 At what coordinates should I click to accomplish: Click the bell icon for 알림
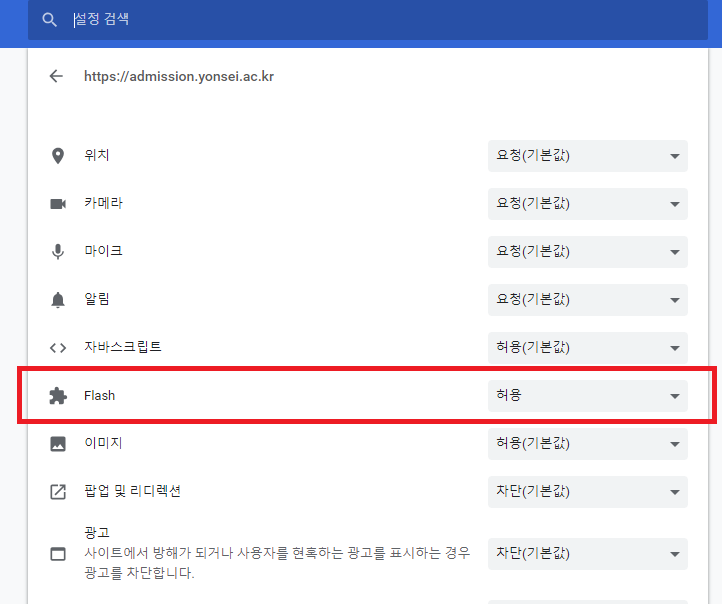click(x=58, y=300)
